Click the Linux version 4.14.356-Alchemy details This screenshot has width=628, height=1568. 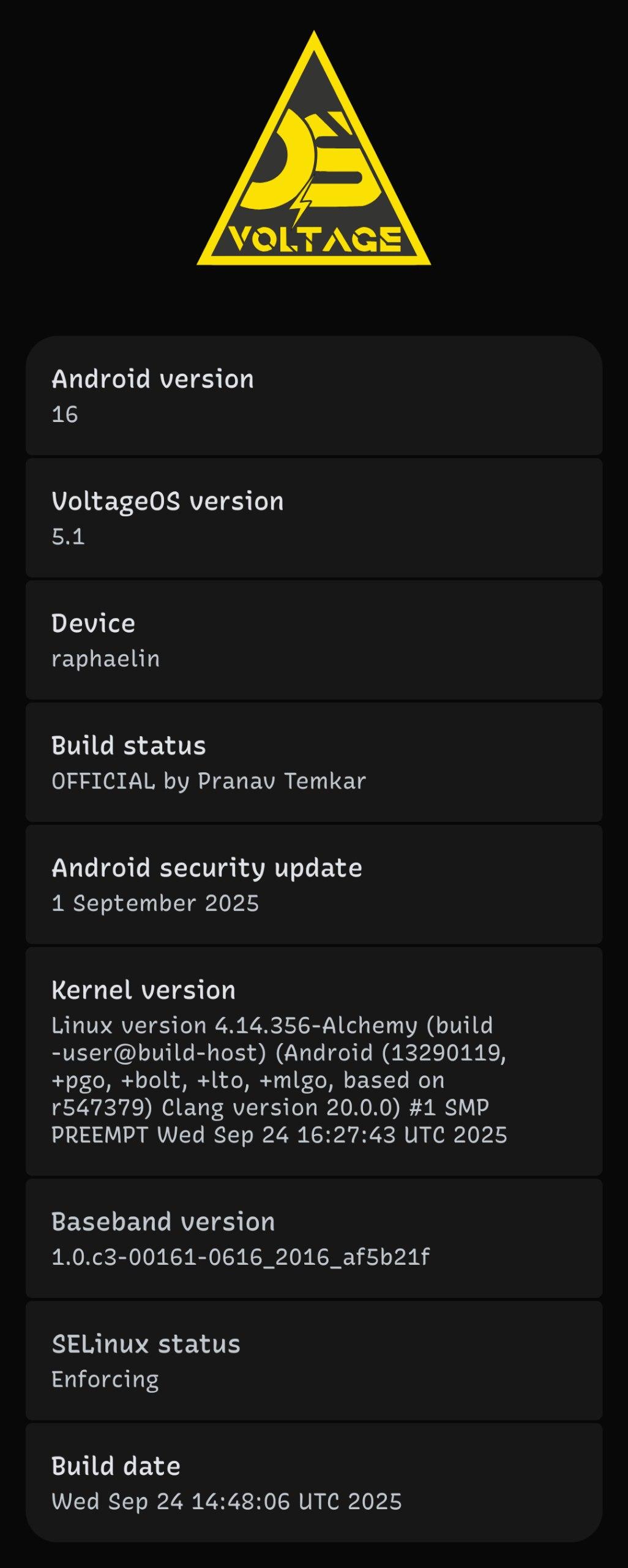click(x=279, y=1080)
